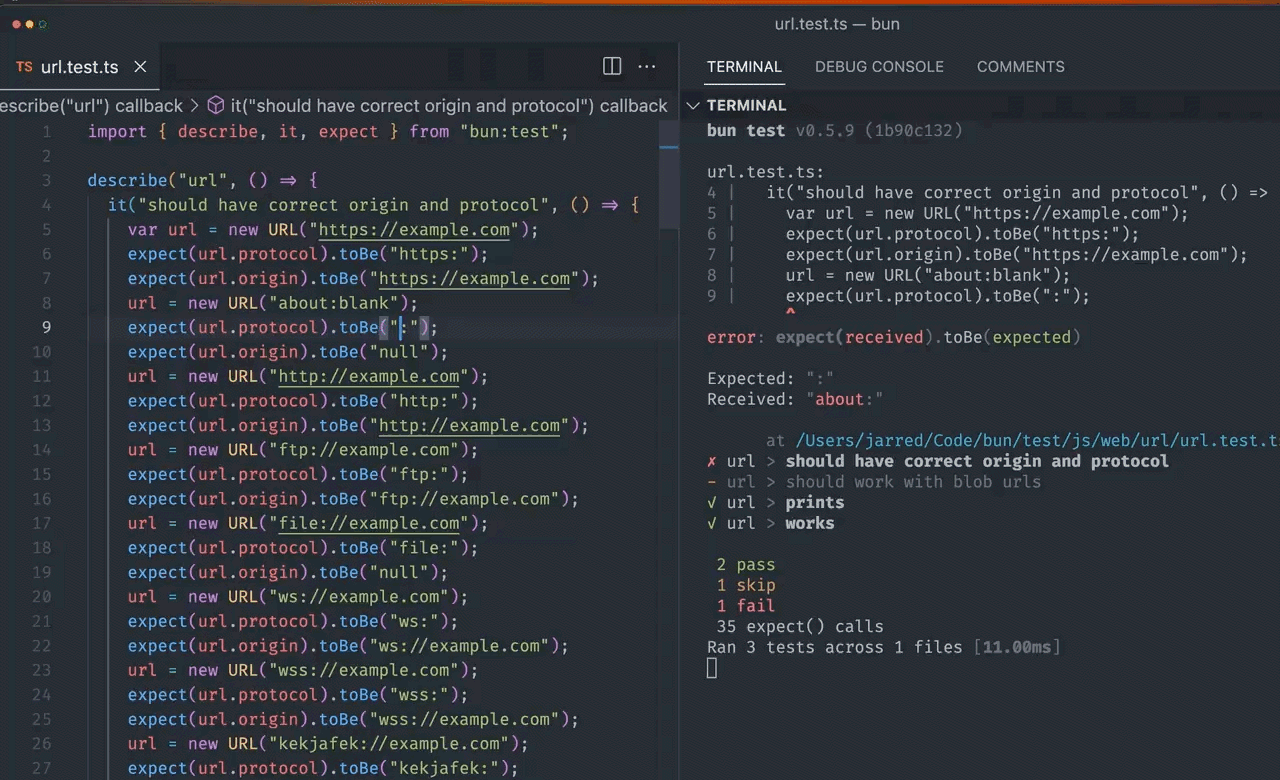Open the COMMENTS panel tab
The image size is (1280, 780).
[x=1020, y=67]
